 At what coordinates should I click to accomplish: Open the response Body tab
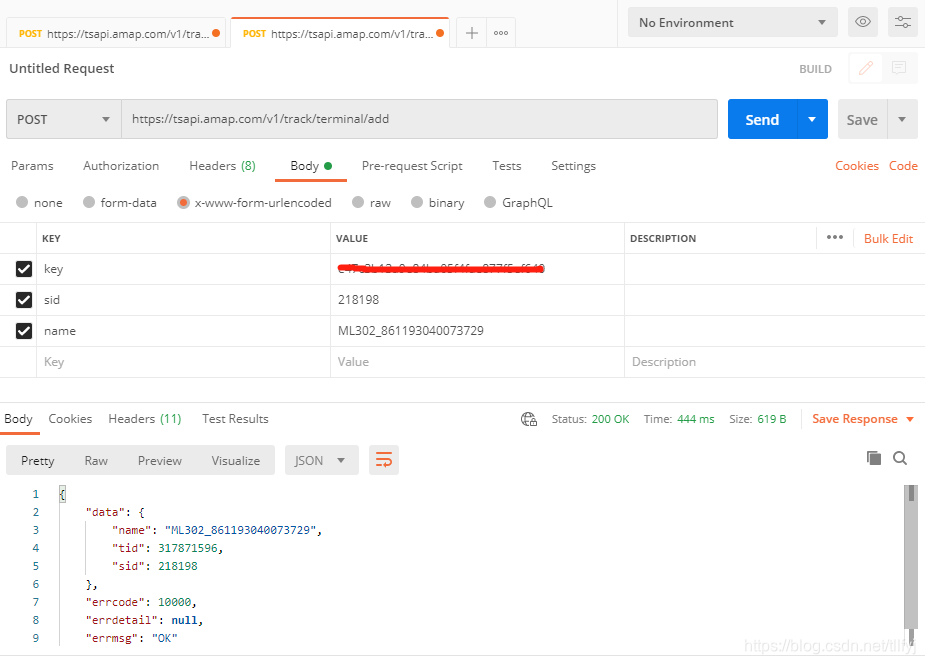18,419
